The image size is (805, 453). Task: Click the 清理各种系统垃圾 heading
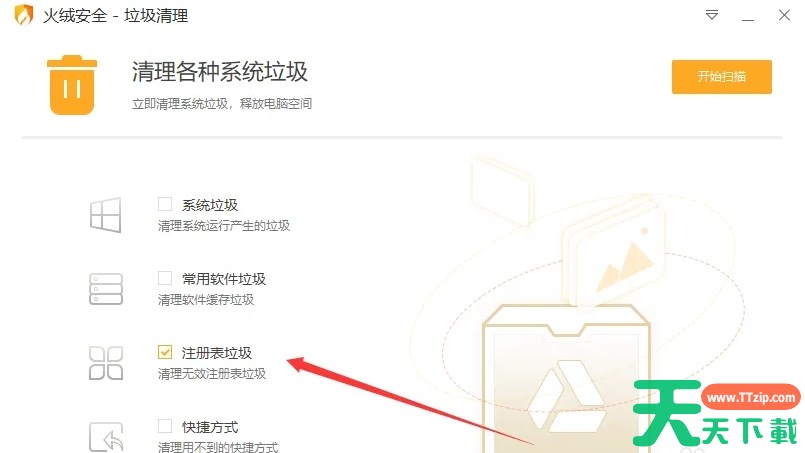pyautogui.click(x=219, y=71)
